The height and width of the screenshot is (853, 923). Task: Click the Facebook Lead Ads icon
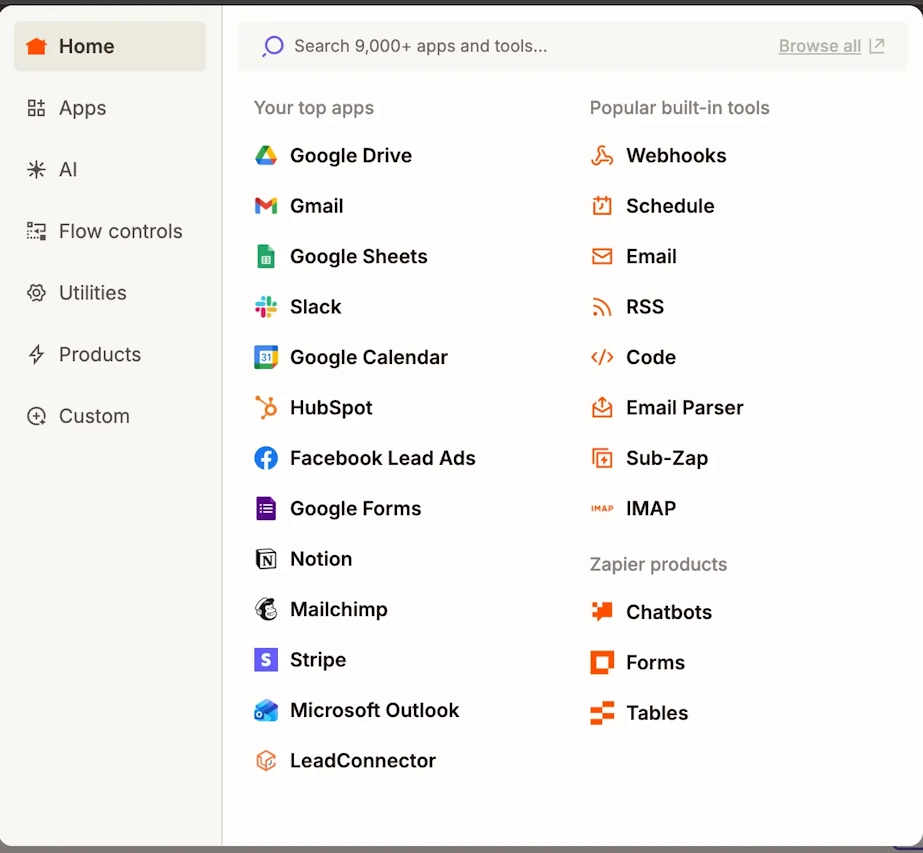(266, 458)
